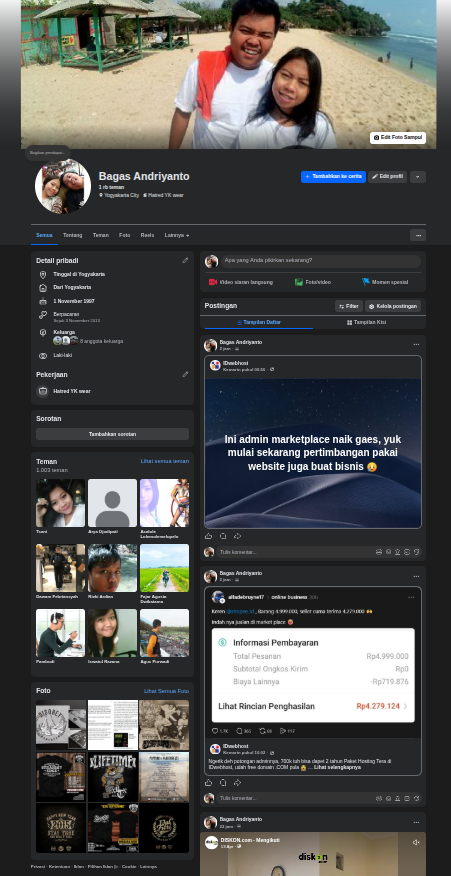Open the Privasi footer link
451x876 pixels.
pyautogui.click(x=37, y=867)
